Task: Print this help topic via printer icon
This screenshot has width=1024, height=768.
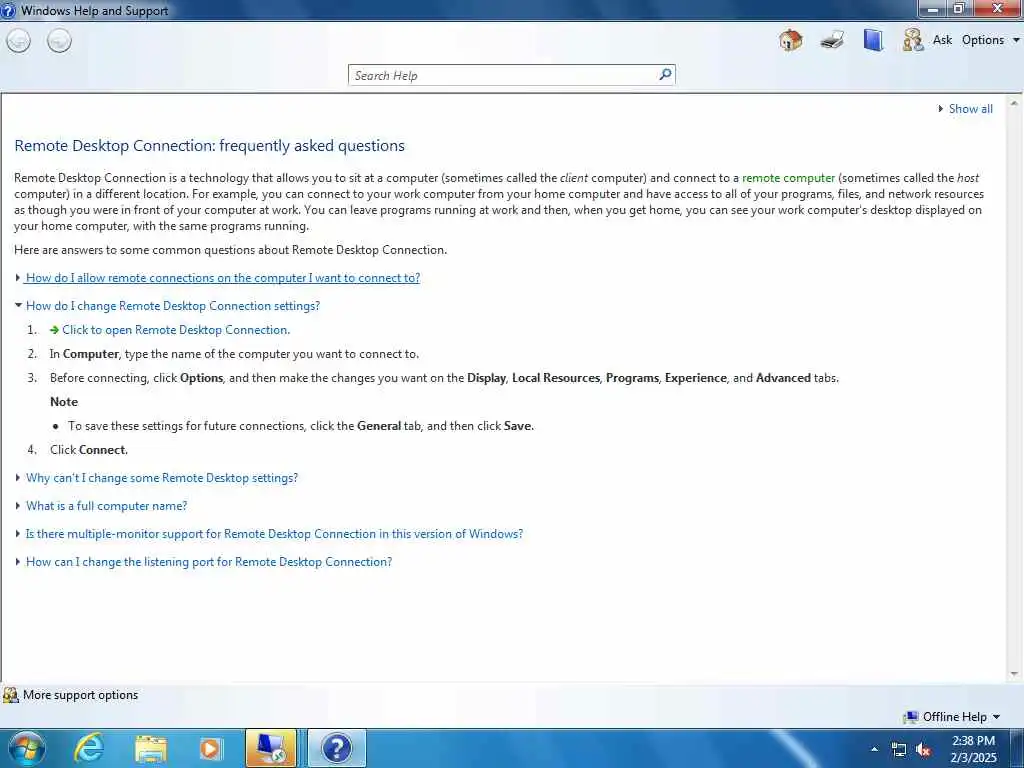Action: [x=832, y=40]
